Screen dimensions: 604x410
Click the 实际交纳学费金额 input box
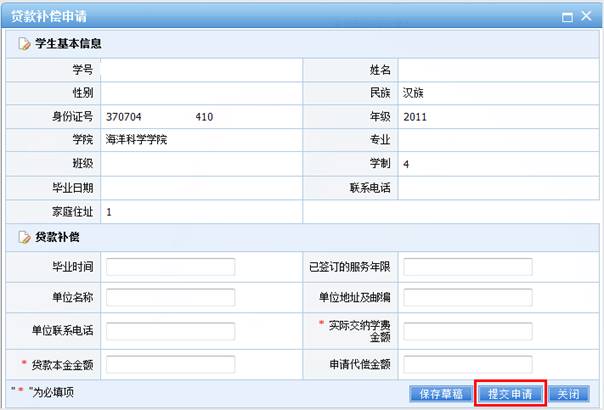[467, 331]
